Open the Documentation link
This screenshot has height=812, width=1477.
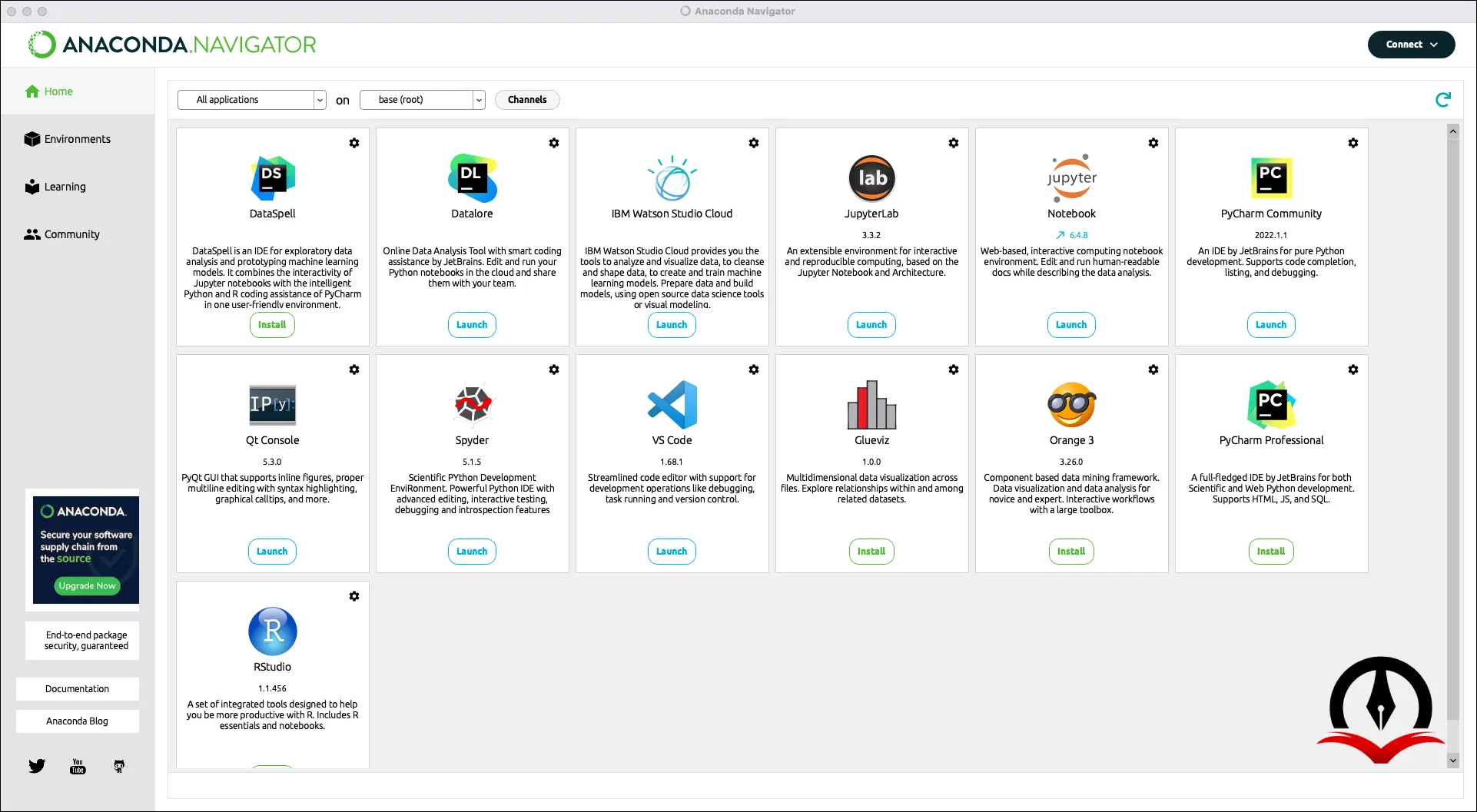point(77,689)
